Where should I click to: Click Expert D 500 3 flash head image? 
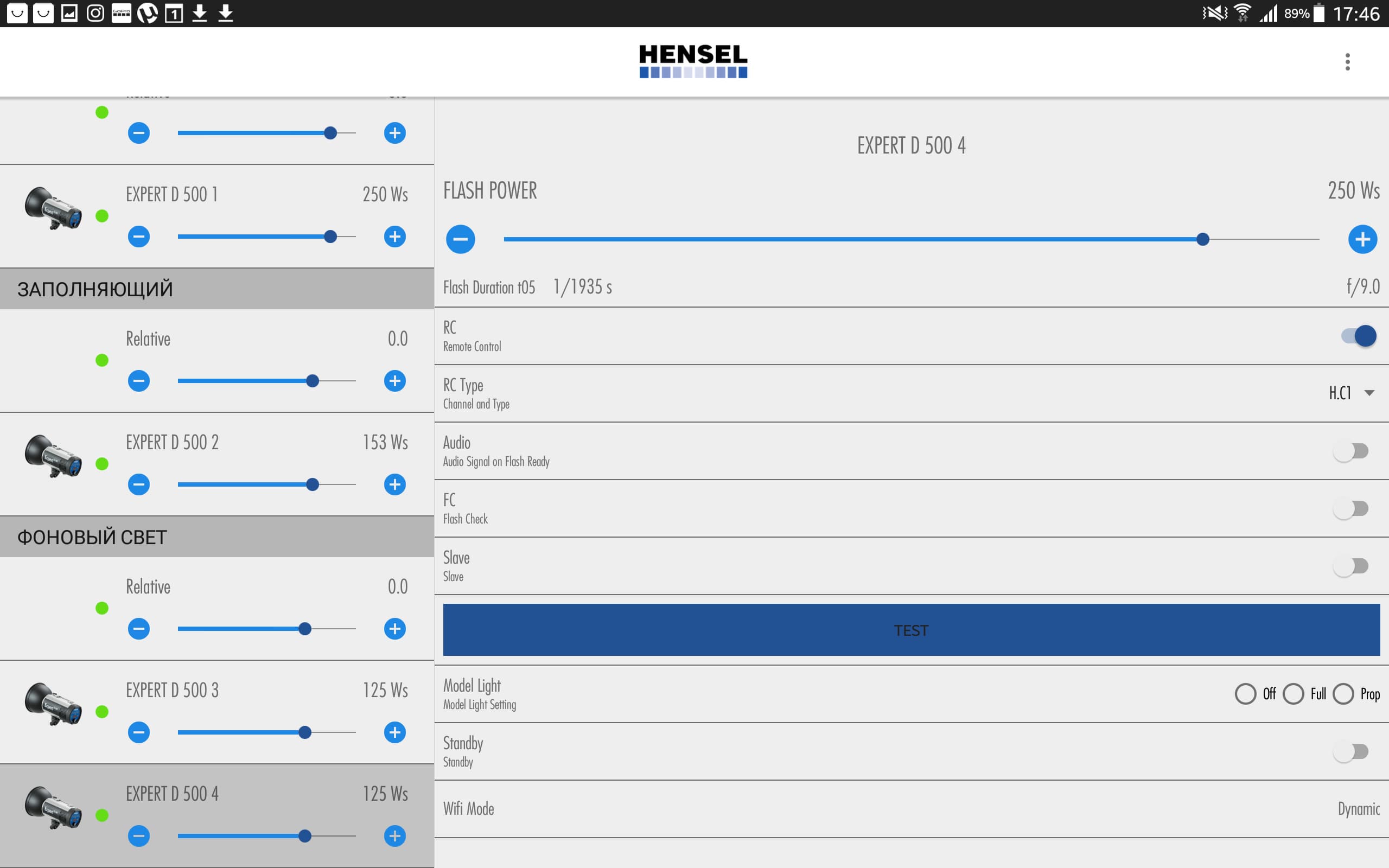(x=53, y=704)
